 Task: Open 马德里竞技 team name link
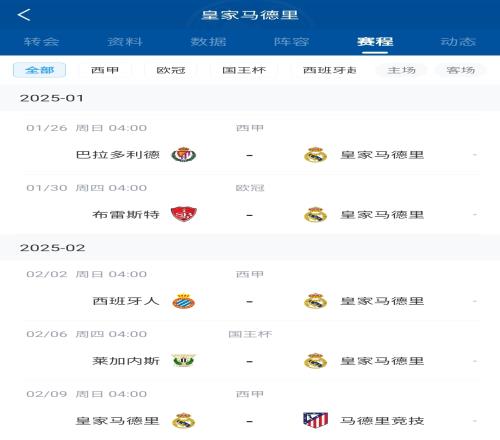pos(382,421)
